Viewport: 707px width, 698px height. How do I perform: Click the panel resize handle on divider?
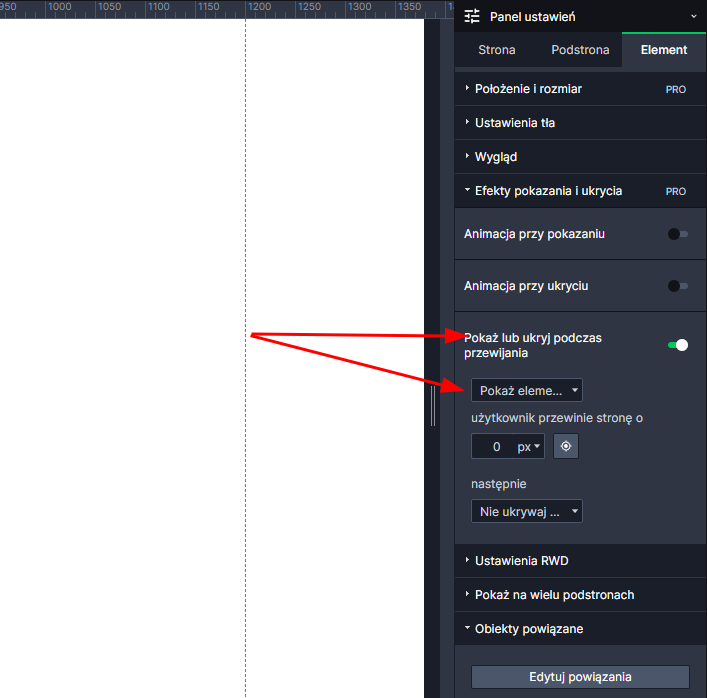[433, 407]
